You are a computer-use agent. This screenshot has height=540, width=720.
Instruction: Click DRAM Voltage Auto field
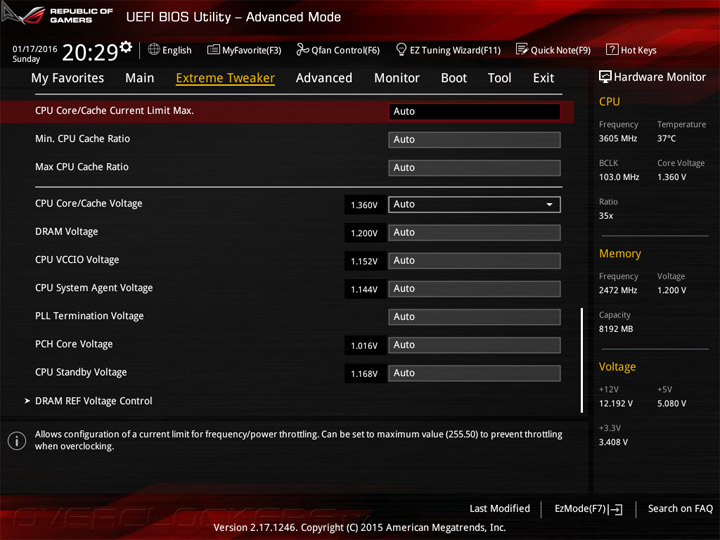point(474,232)
